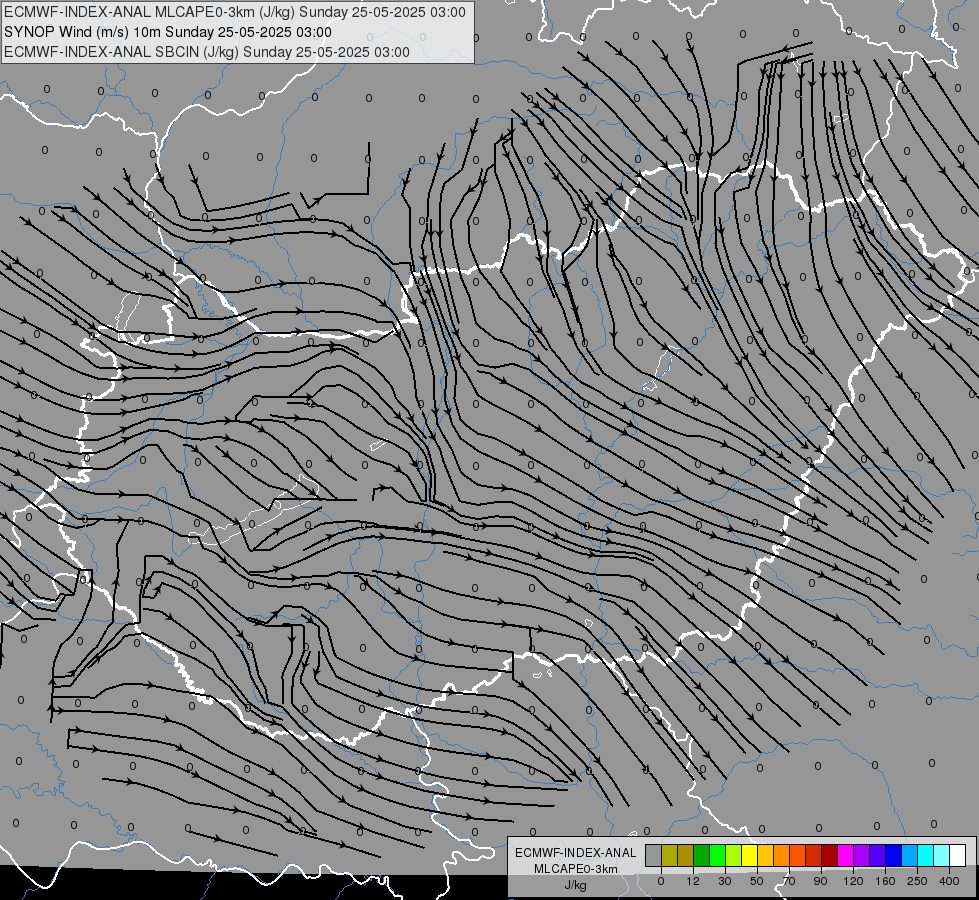Select the 12 tick label on legend scale
Image resolution: width=979 pixels, height=900 pixels.
click(x=693, y=881)
